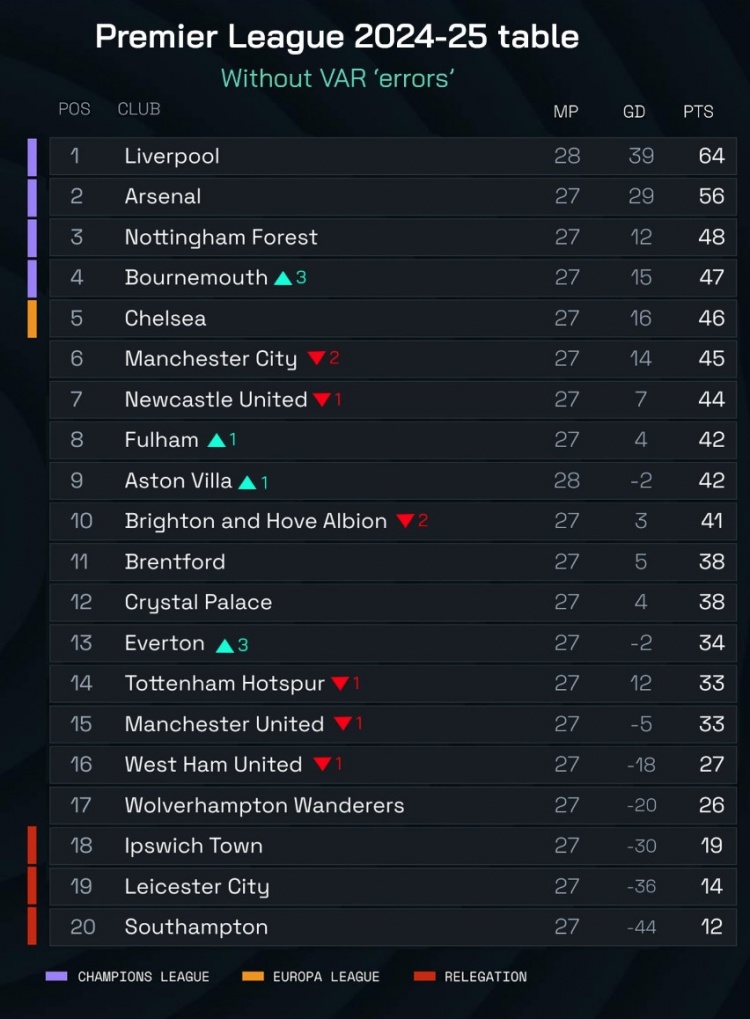Click the green up arrow next to Fulham
This screenshot has height=1019, width=750.
tap(216, 440)
